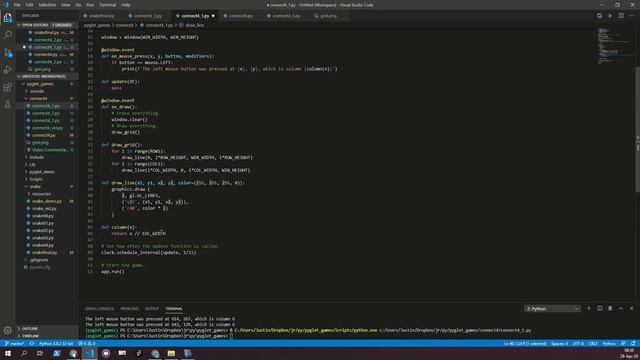Switch to the Problems panel tab
This screenshot has width=640, height=360.
tap(129, 309)
